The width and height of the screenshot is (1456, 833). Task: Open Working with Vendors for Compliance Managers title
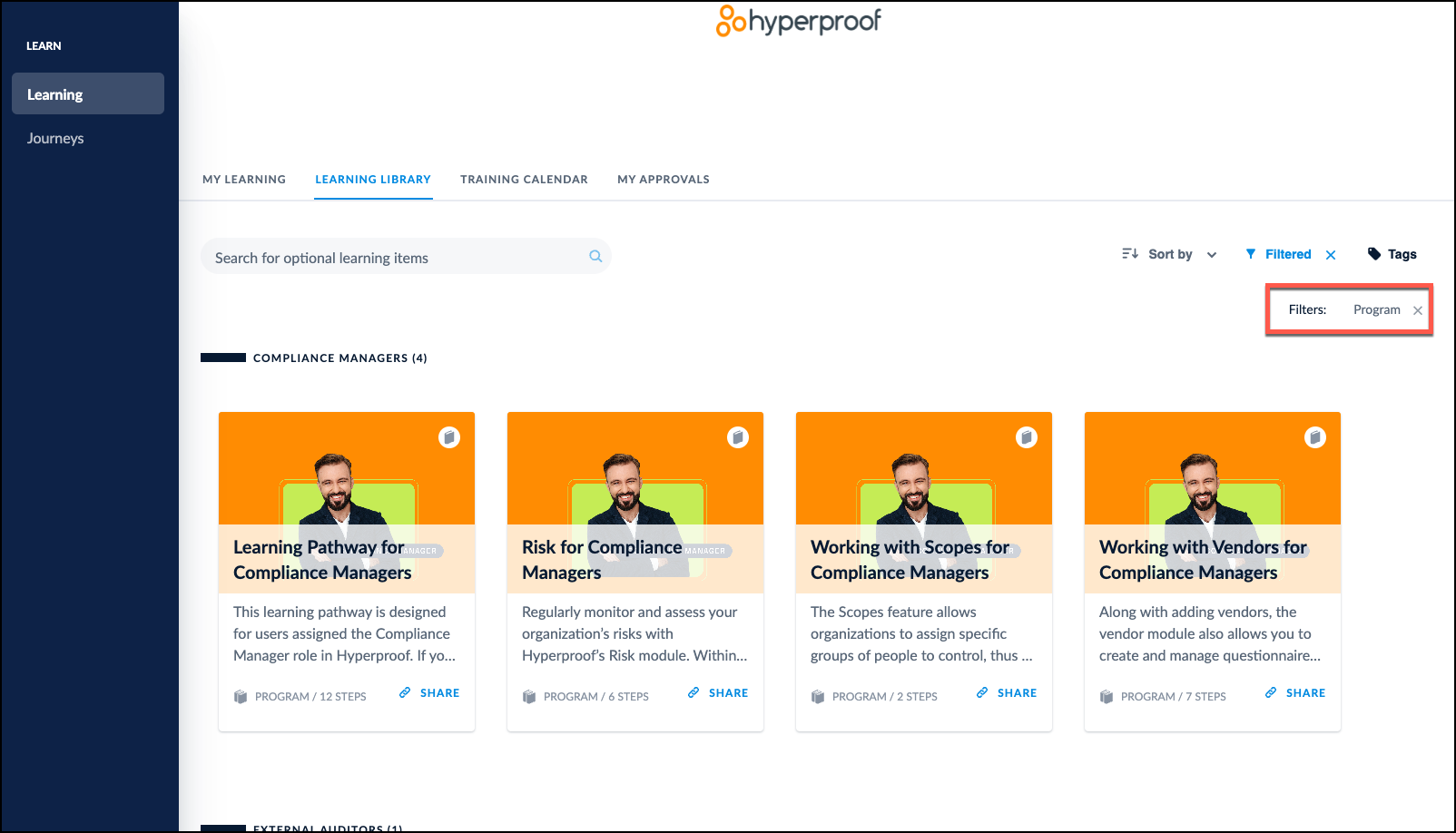[1203, 560]
